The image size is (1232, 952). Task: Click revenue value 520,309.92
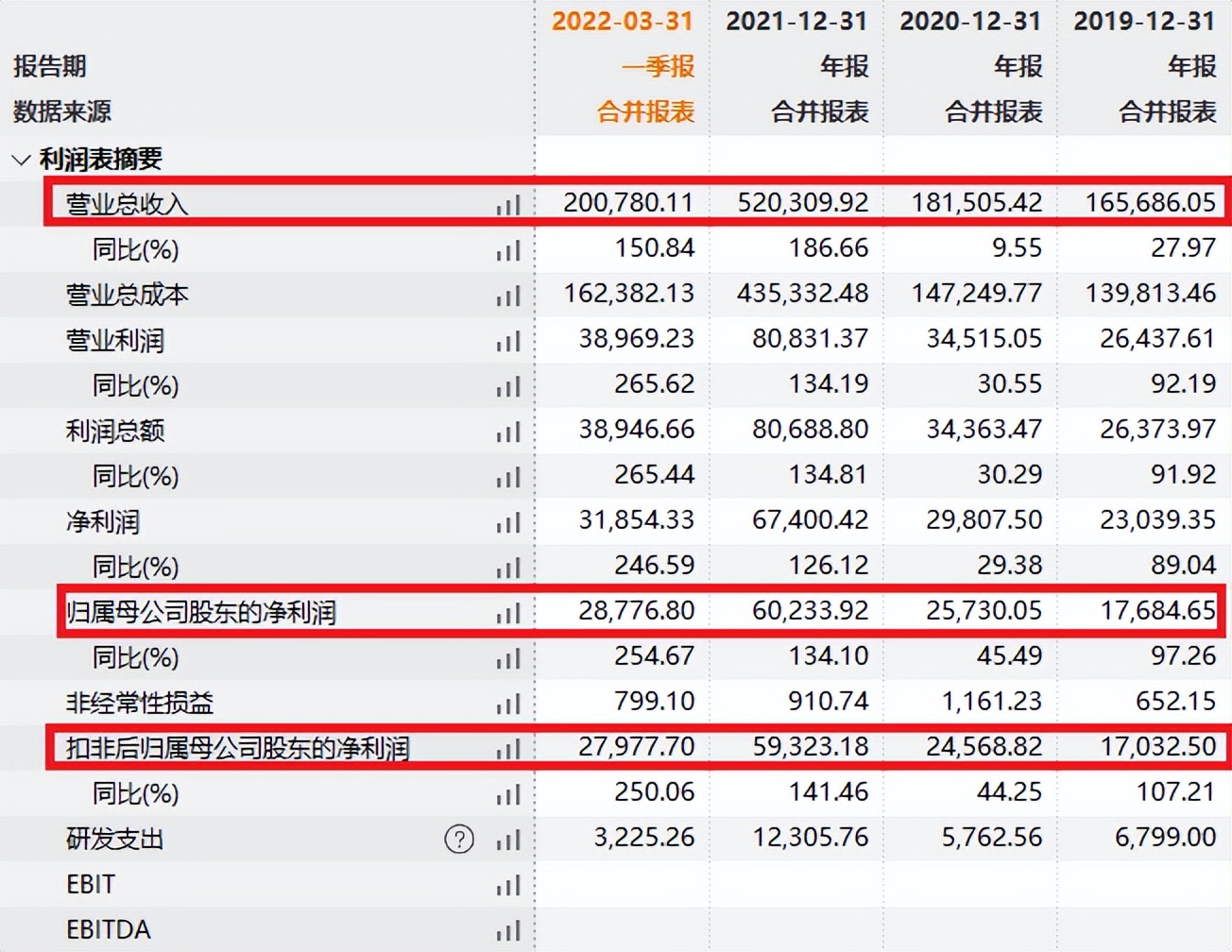coord(802,202)
